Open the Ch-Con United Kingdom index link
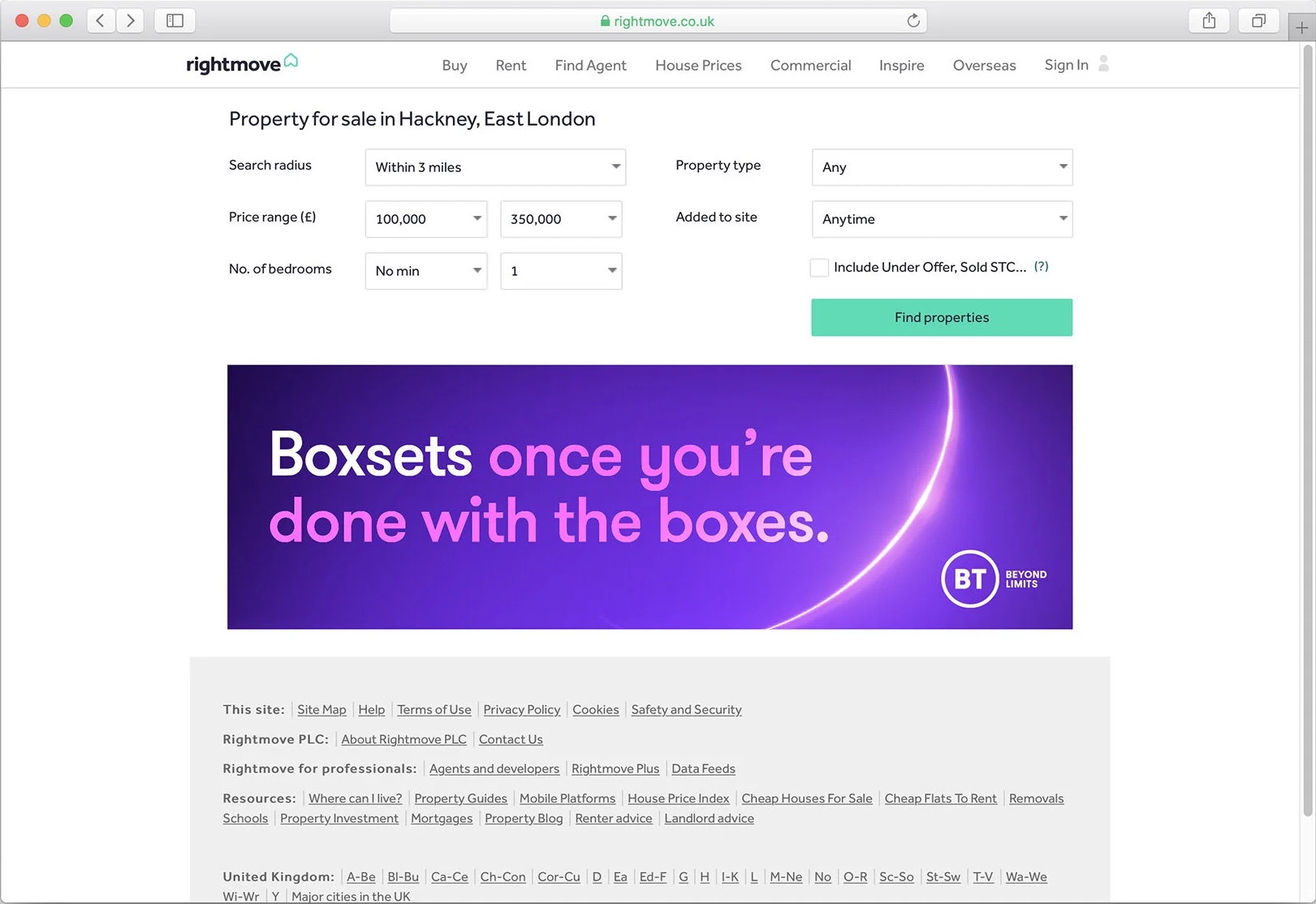1316x904 pixels. pyautogui.click(x=503, y=876)
